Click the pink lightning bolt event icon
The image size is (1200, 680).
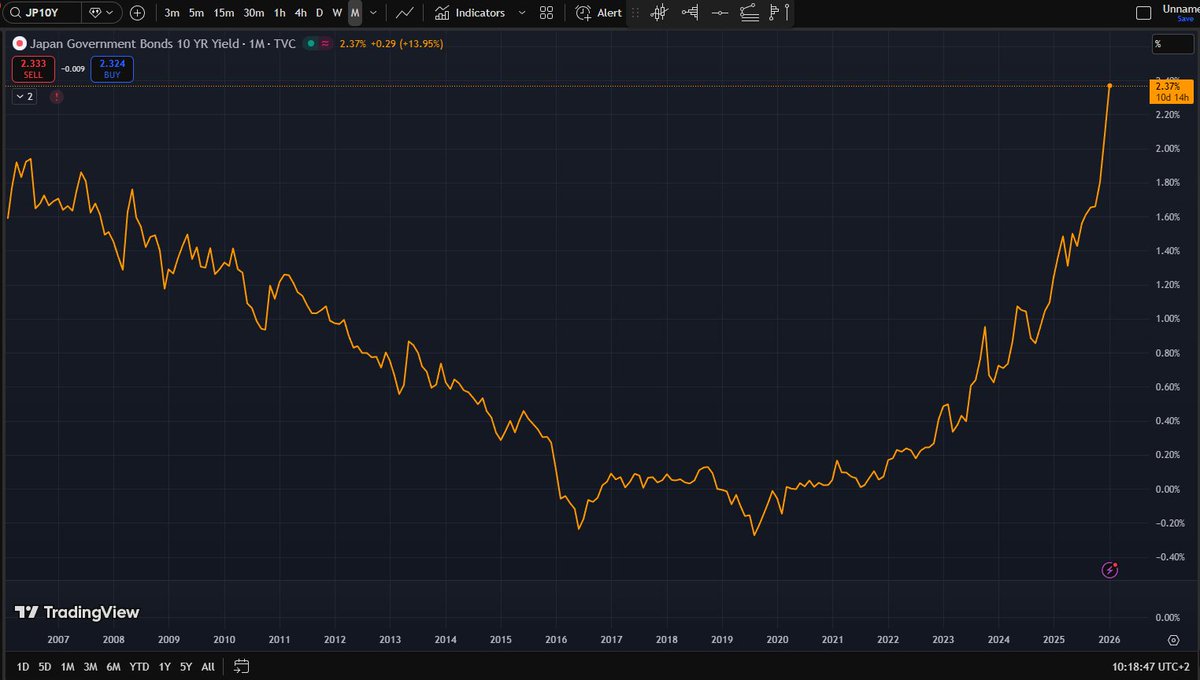[1110, 570]
